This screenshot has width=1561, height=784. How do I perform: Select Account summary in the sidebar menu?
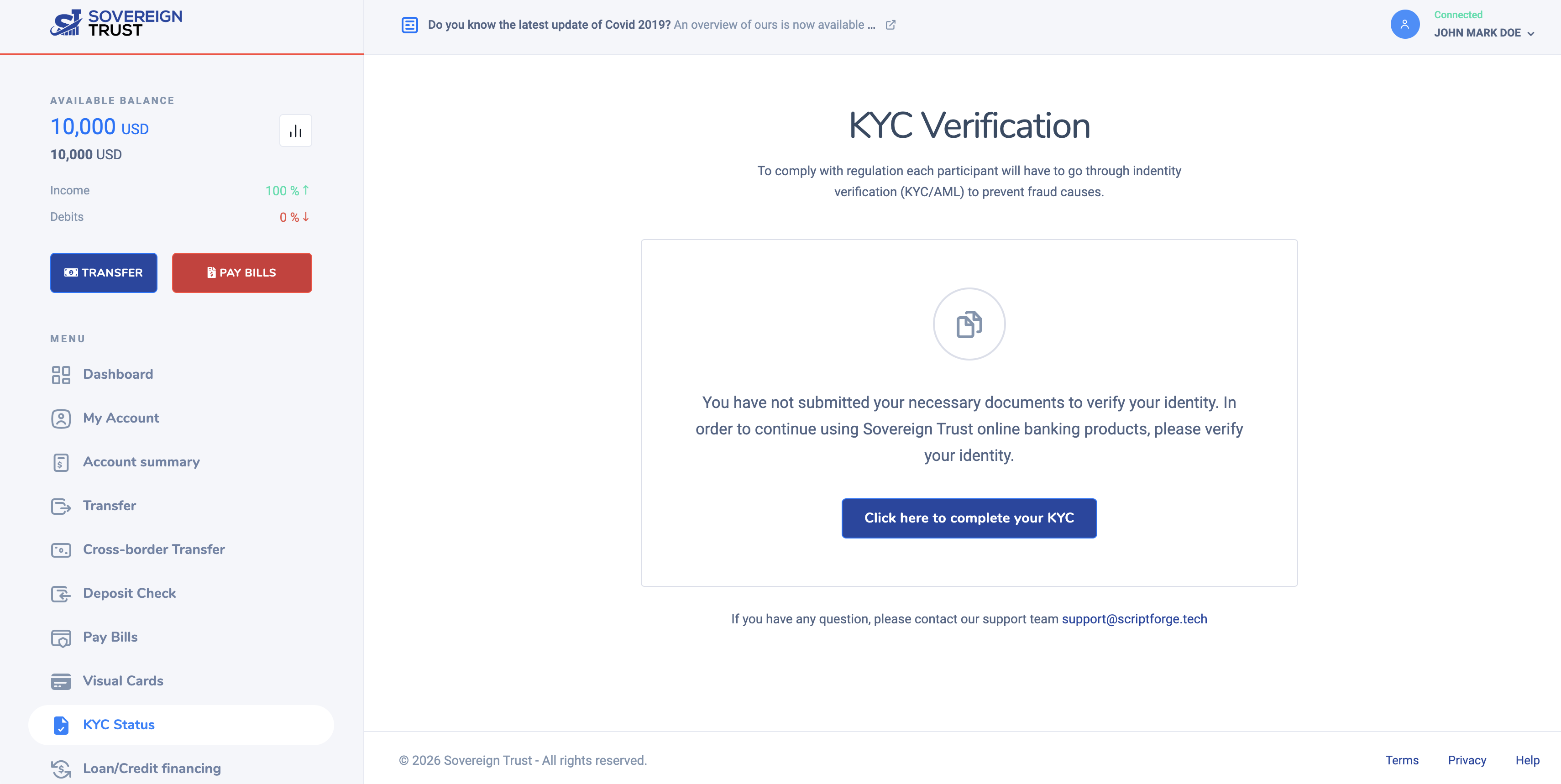(141, 462)
